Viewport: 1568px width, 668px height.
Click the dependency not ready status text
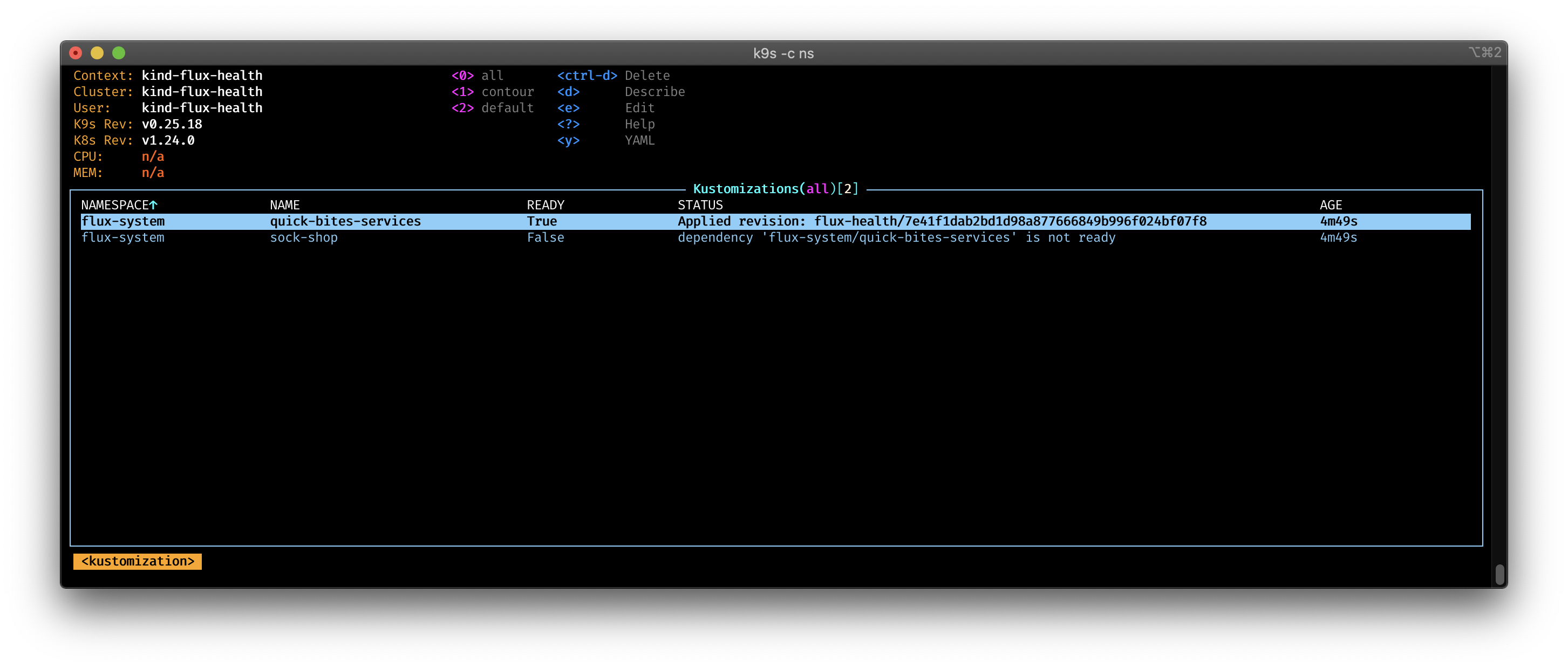point(897,237)
